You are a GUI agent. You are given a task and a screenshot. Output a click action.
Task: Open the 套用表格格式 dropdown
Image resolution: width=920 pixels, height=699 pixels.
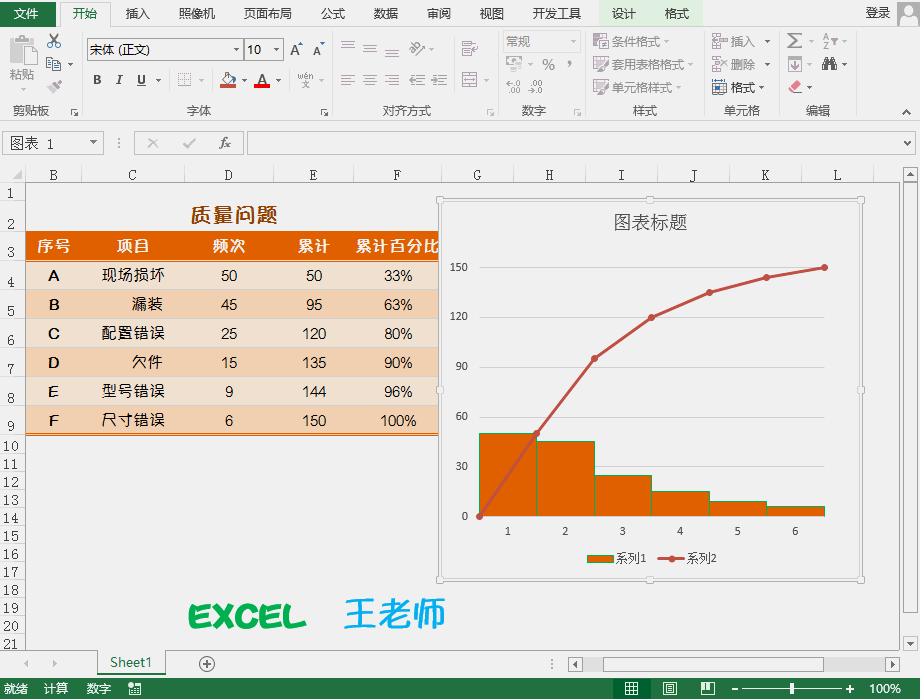click(x=643, y=65)
